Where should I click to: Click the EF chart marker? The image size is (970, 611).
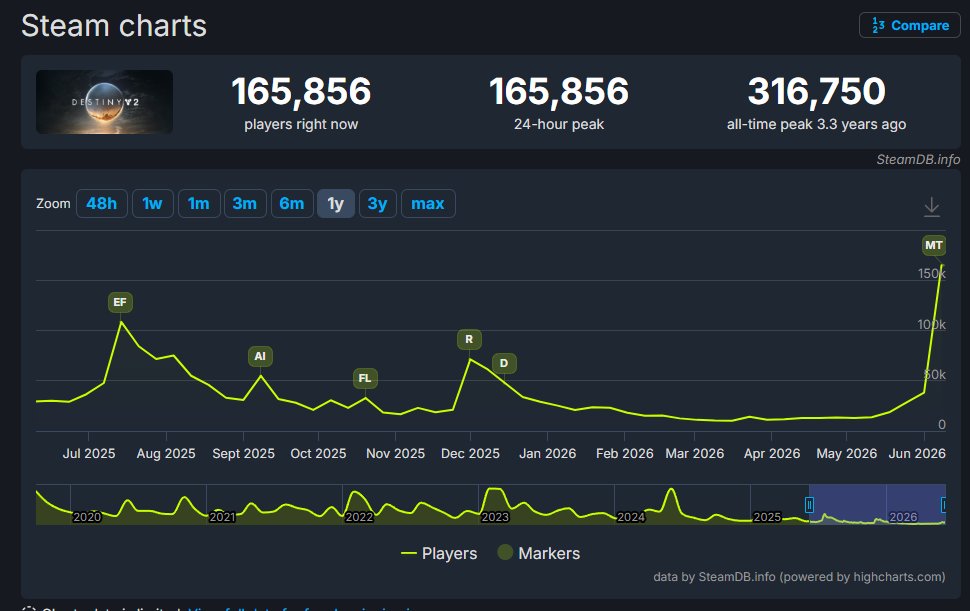tap(120, 302)
